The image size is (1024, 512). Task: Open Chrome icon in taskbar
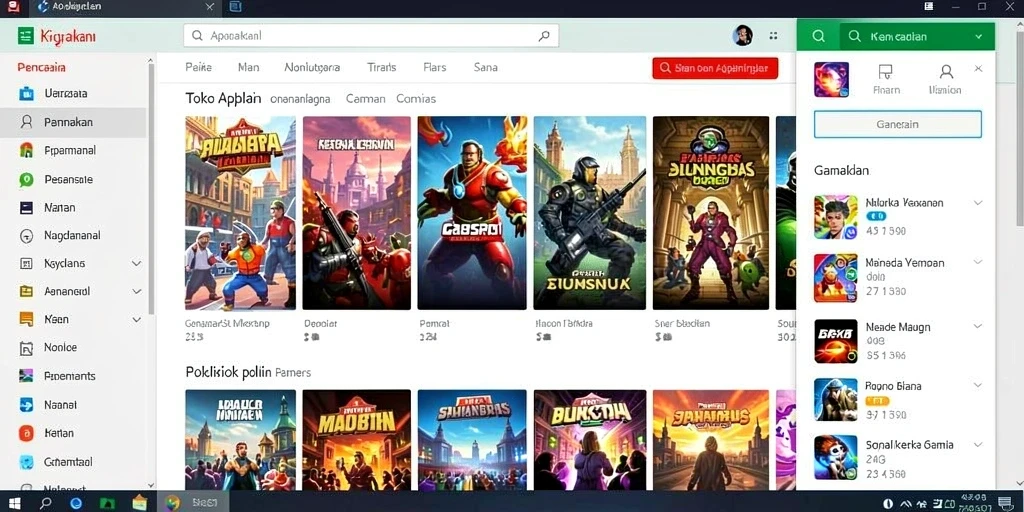(x=172, y=503)
